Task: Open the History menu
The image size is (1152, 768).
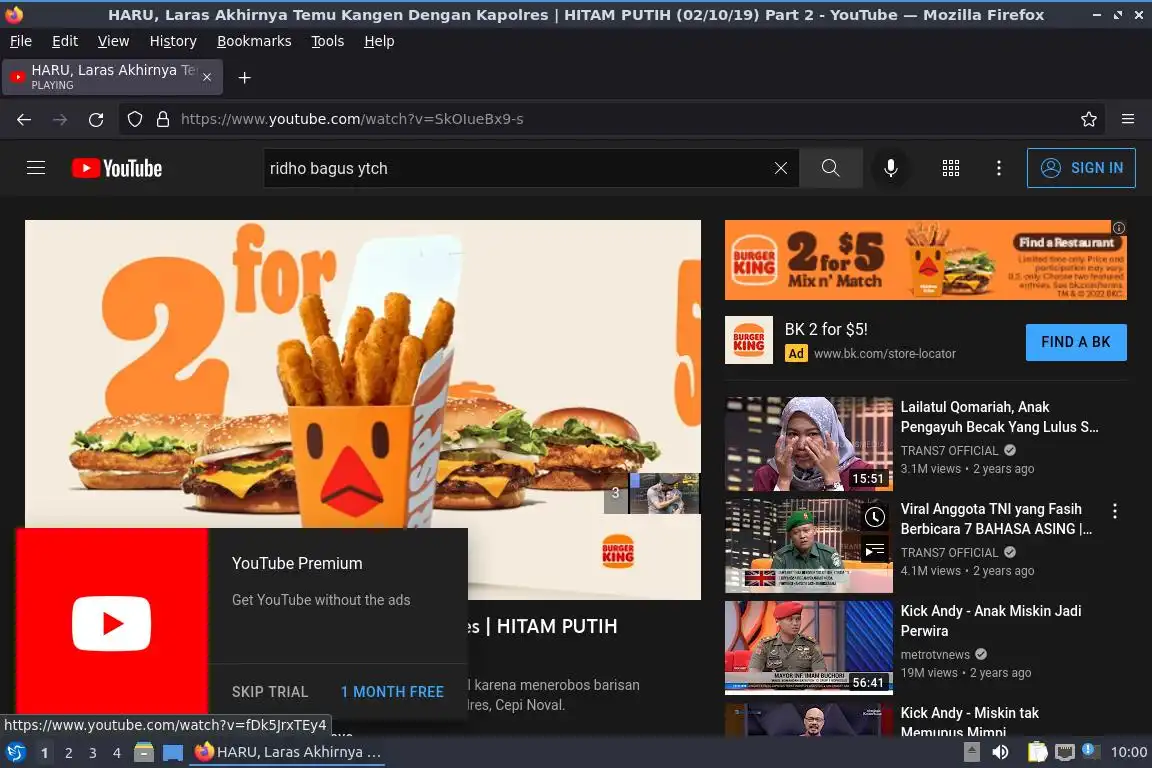Action: pos(173,41)
